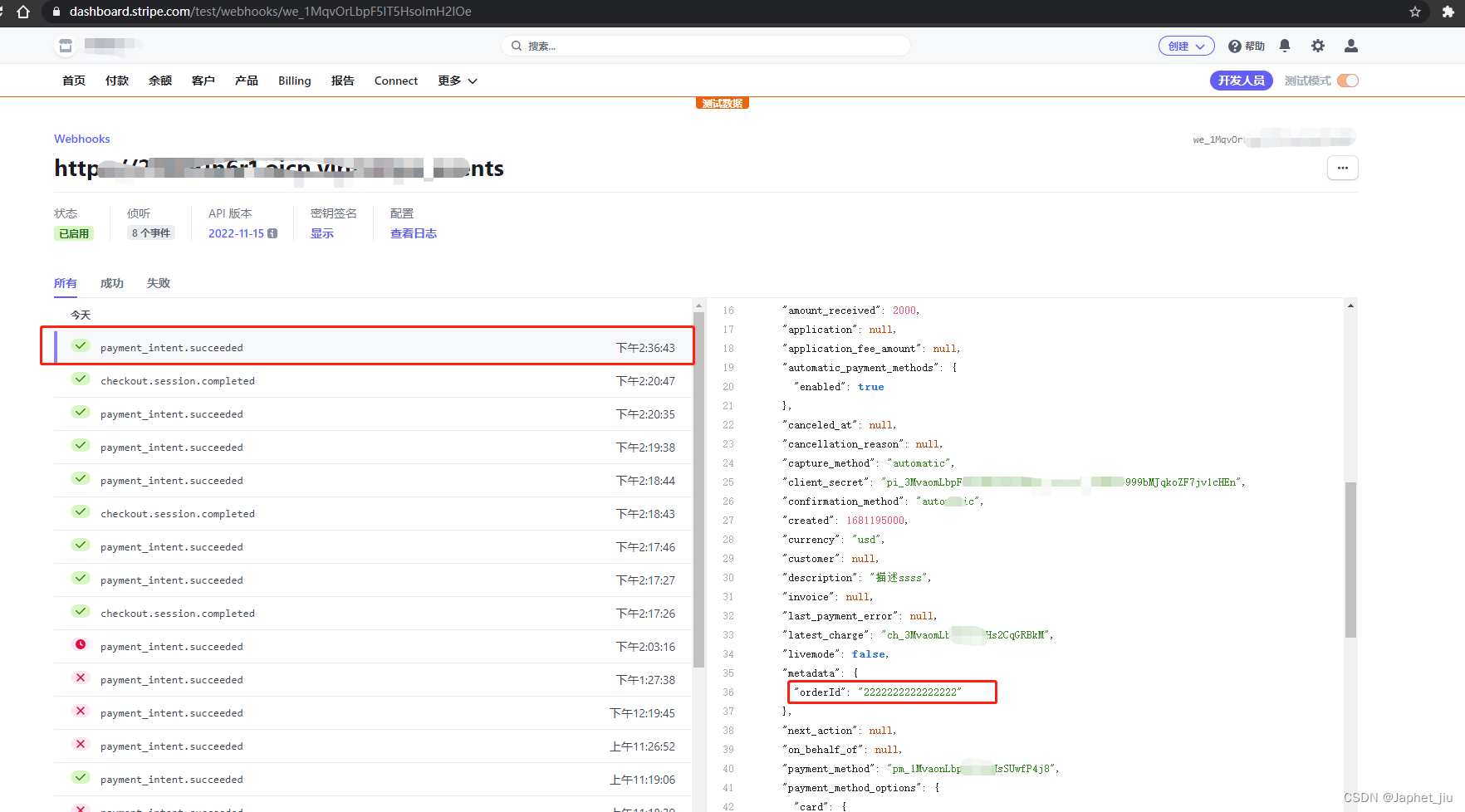The image size is (1465, 812).
Task: Open the 客户 menu item
Action: (203, 81)
